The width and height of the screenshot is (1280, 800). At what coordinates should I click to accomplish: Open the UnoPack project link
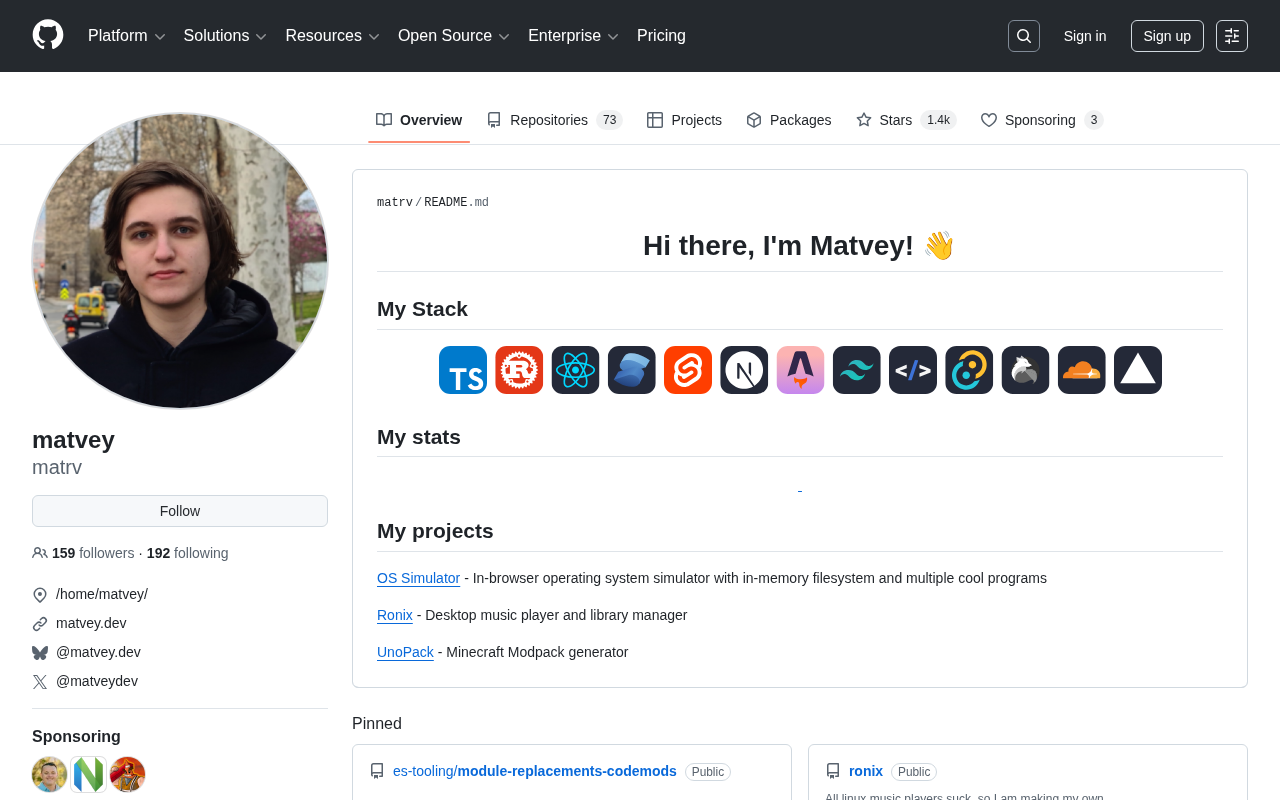tap(405, 652)
